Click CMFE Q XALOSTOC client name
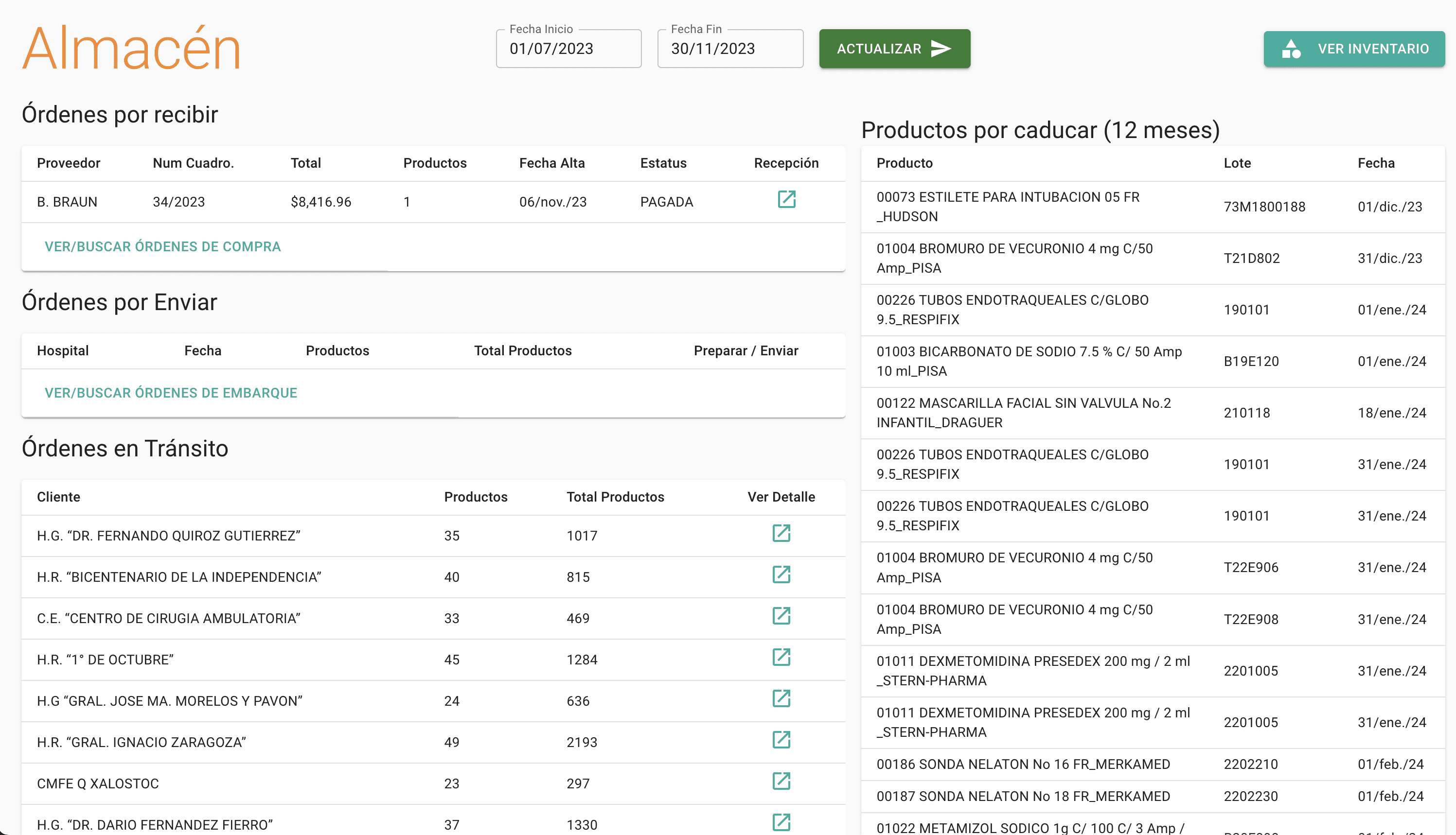The image size is (1456, 835). (98, 783)
